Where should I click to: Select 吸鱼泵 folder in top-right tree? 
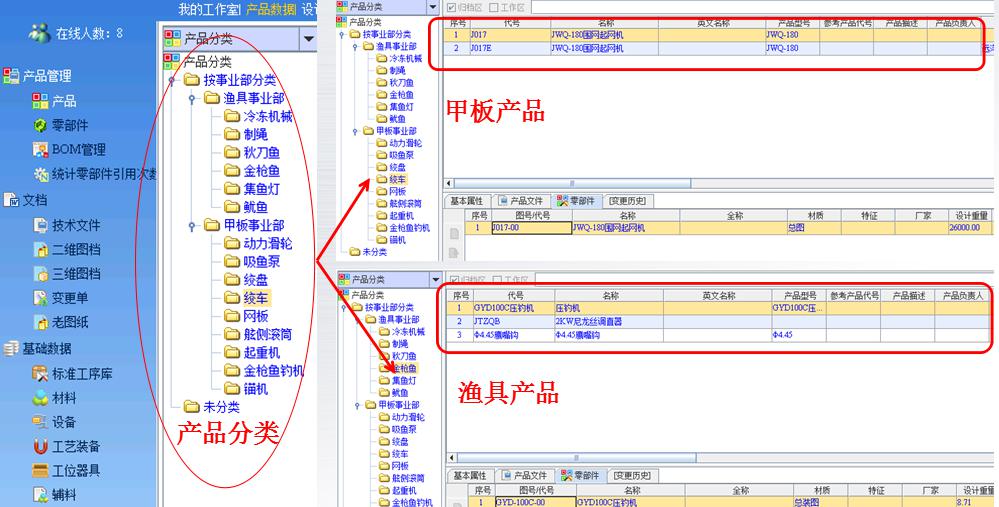pos(395,155)
